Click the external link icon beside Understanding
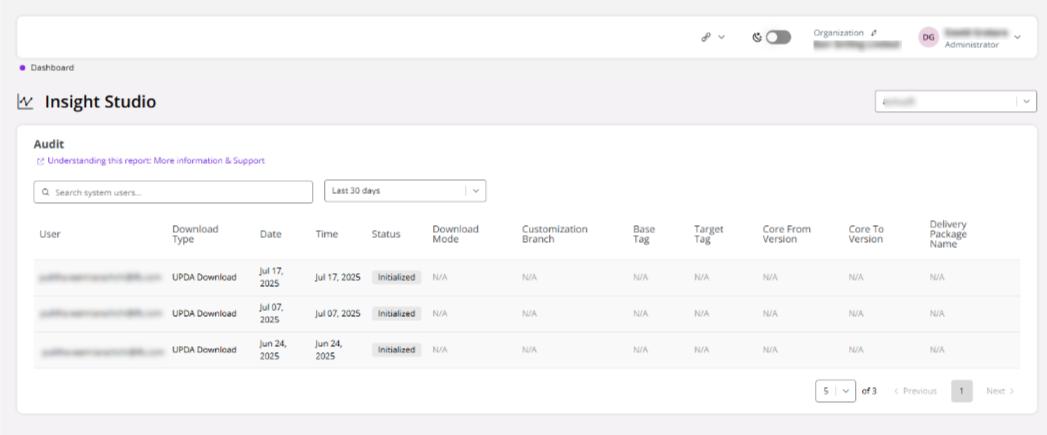This screenshot has height=435, width=1047. click(x=41, y=161)
